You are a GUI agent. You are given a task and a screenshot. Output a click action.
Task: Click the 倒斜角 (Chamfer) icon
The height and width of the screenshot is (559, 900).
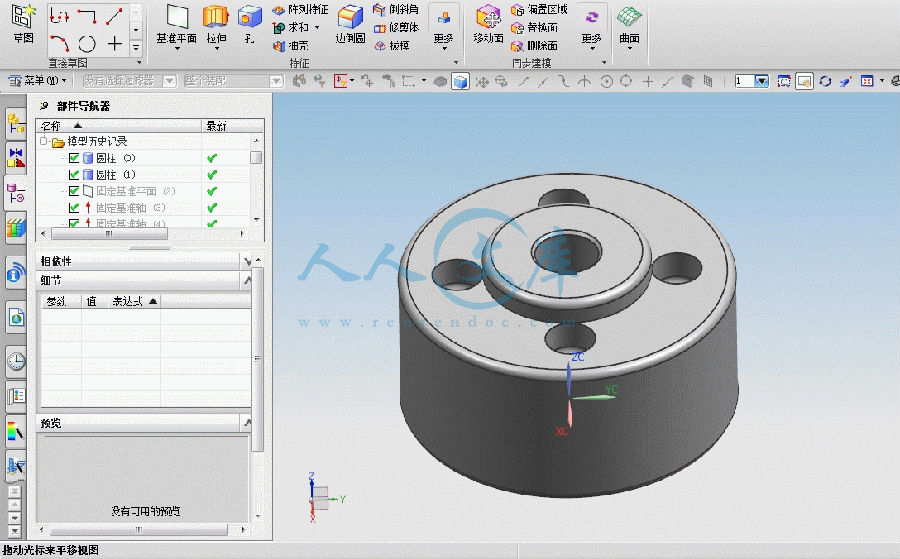(379, 10)
